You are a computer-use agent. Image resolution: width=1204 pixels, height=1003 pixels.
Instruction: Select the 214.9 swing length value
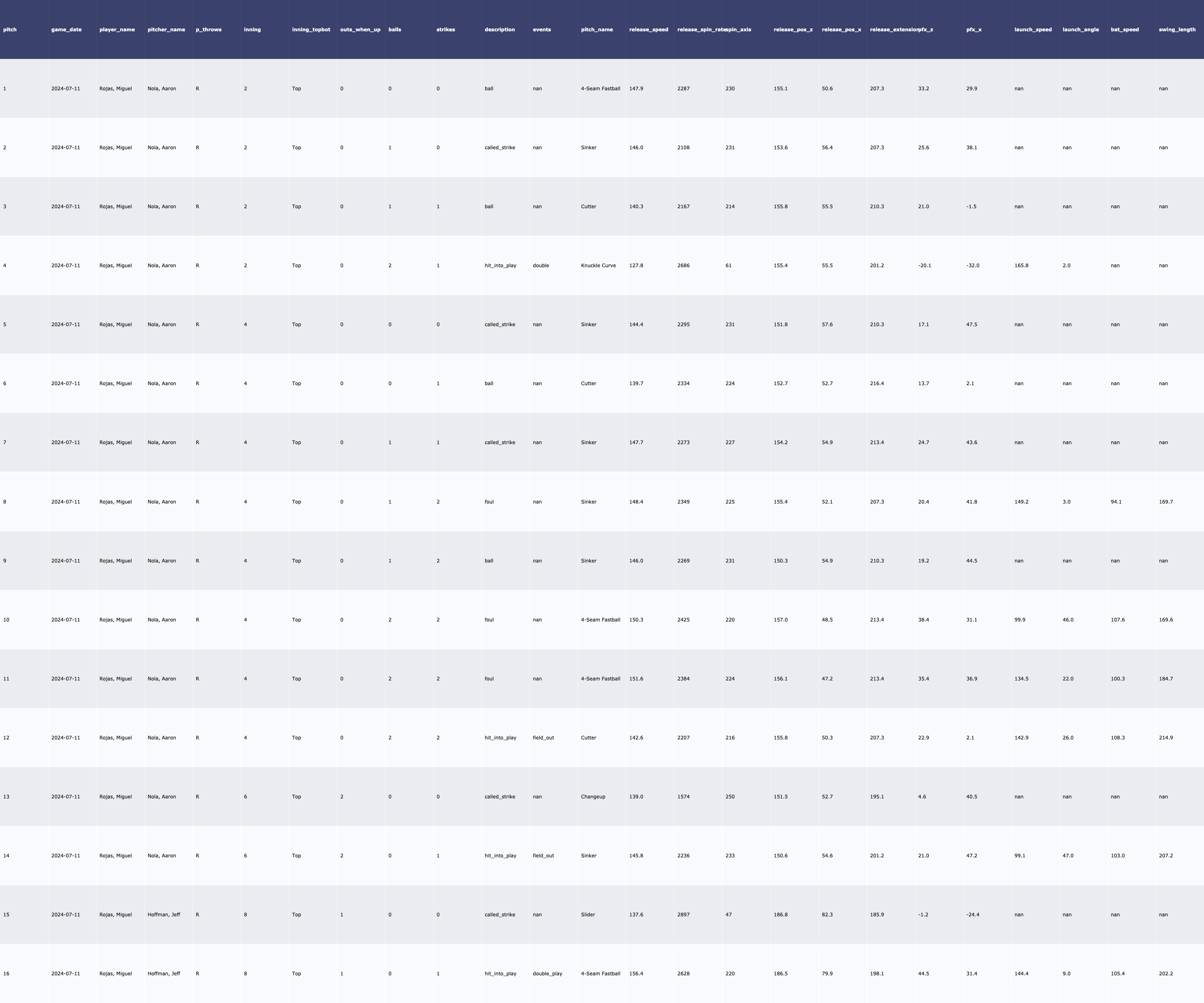(x=1165, y=738)
